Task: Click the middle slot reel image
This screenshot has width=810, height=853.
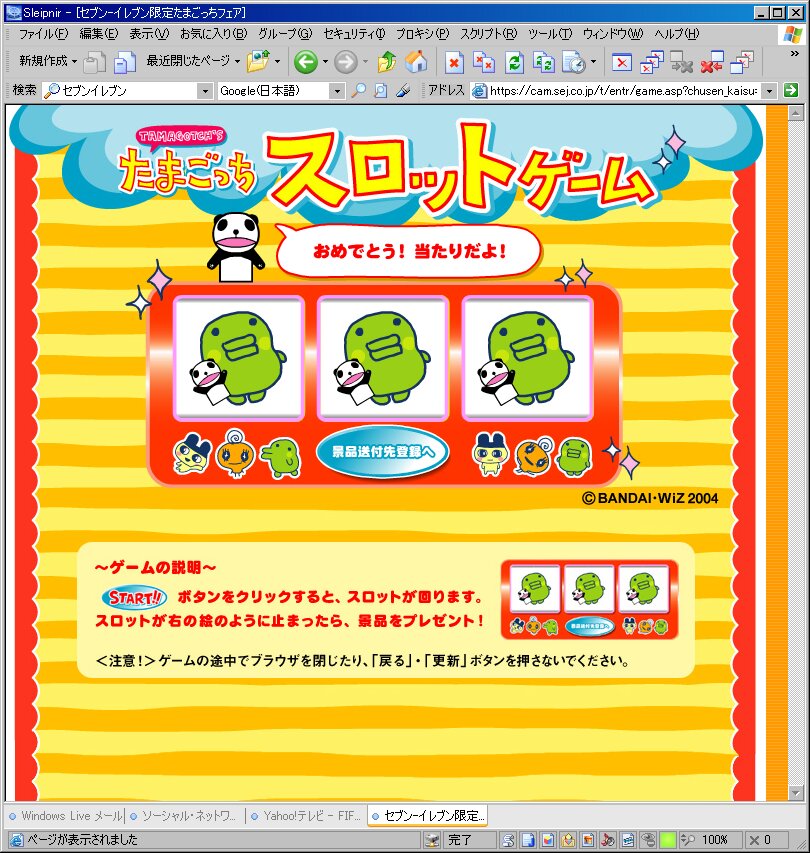Action: point(383,358)
